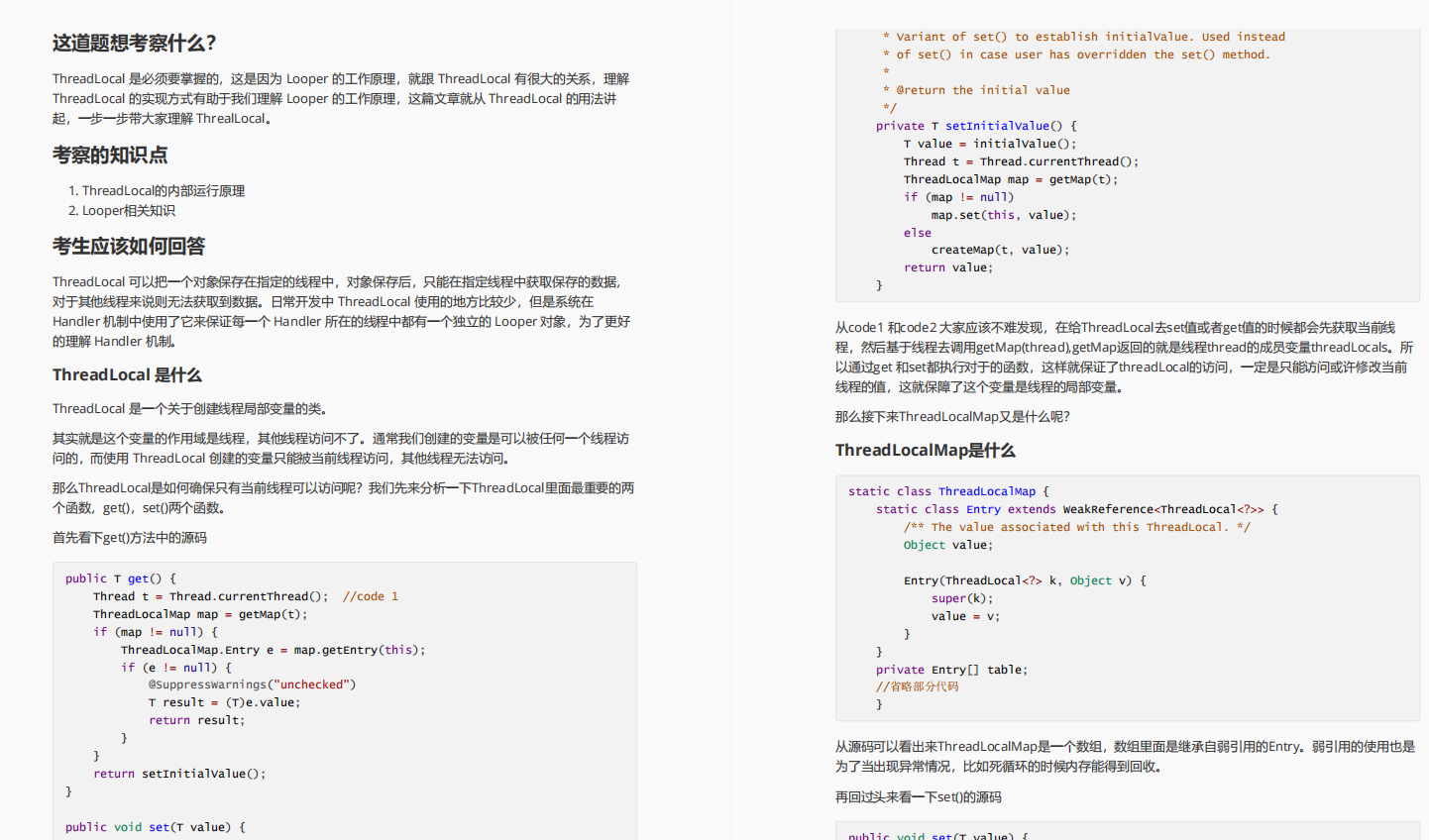
Task: Click code line ThreadLocalMap map = getMap(t); in get()
Action: point(200,614)
